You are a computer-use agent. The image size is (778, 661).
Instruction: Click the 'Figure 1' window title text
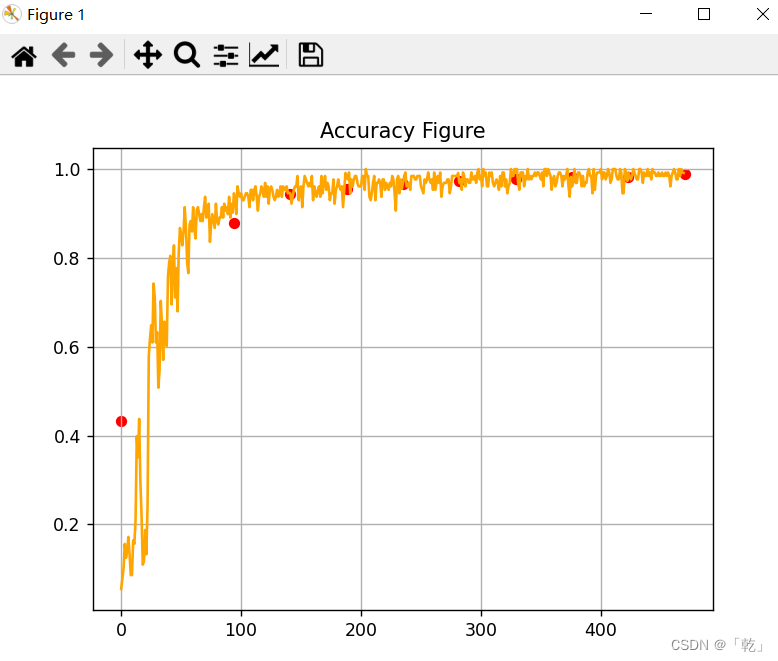tap(56, 15)
